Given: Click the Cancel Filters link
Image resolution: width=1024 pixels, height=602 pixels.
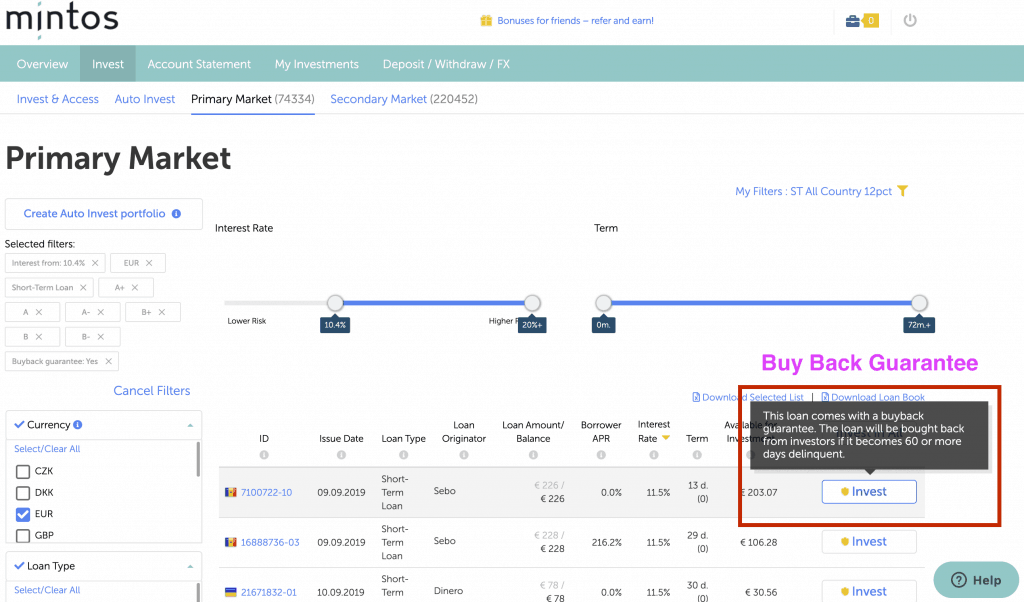Looking at the screenshot, I should point(151,390).
